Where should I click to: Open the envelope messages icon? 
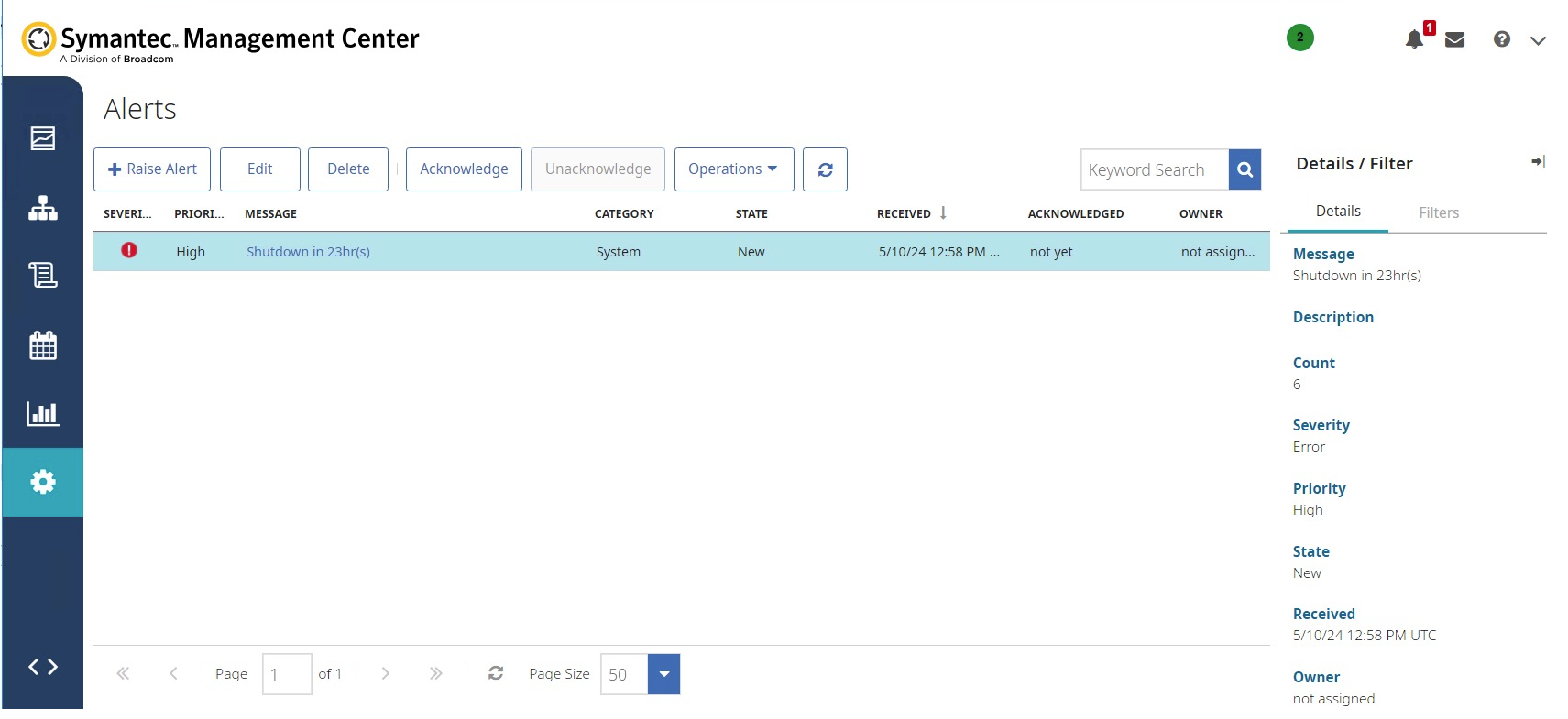[1454, 39]
